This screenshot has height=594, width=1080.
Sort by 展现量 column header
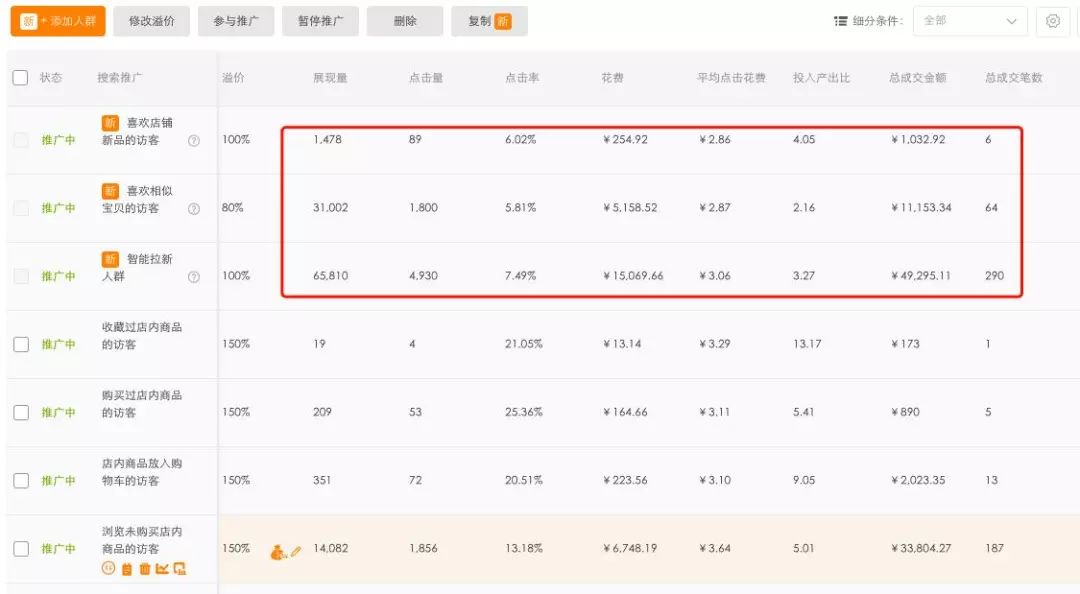(x=330, y=78)
